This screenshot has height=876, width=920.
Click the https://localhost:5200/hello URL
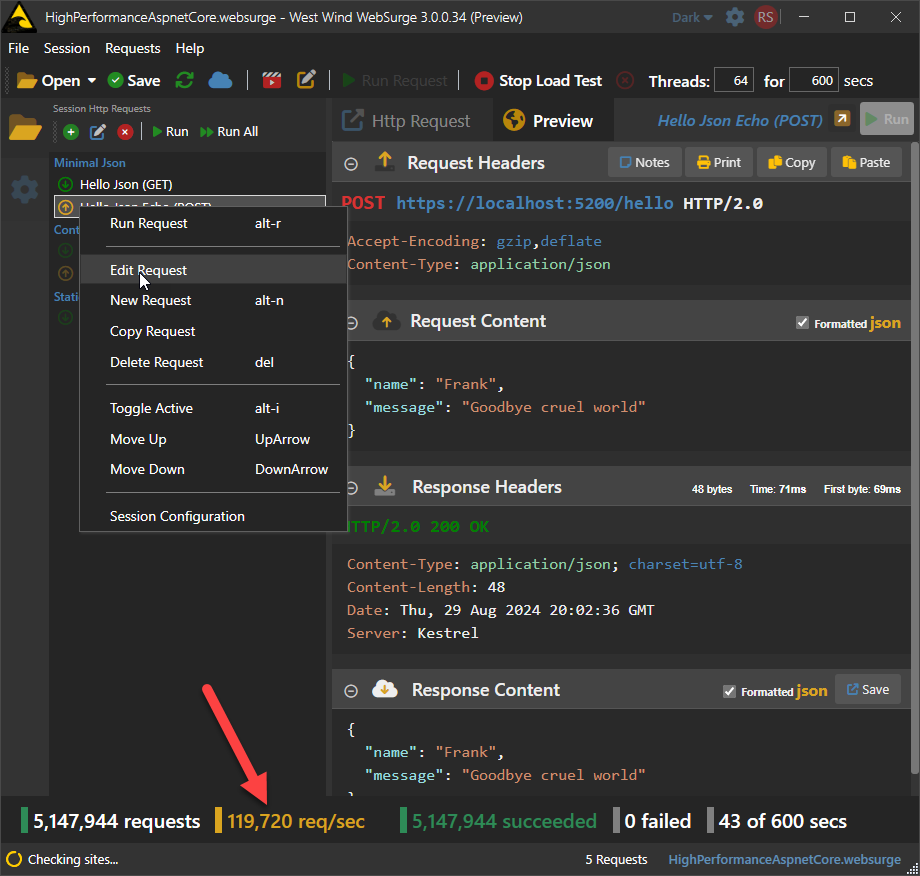[x=535, y=204]
